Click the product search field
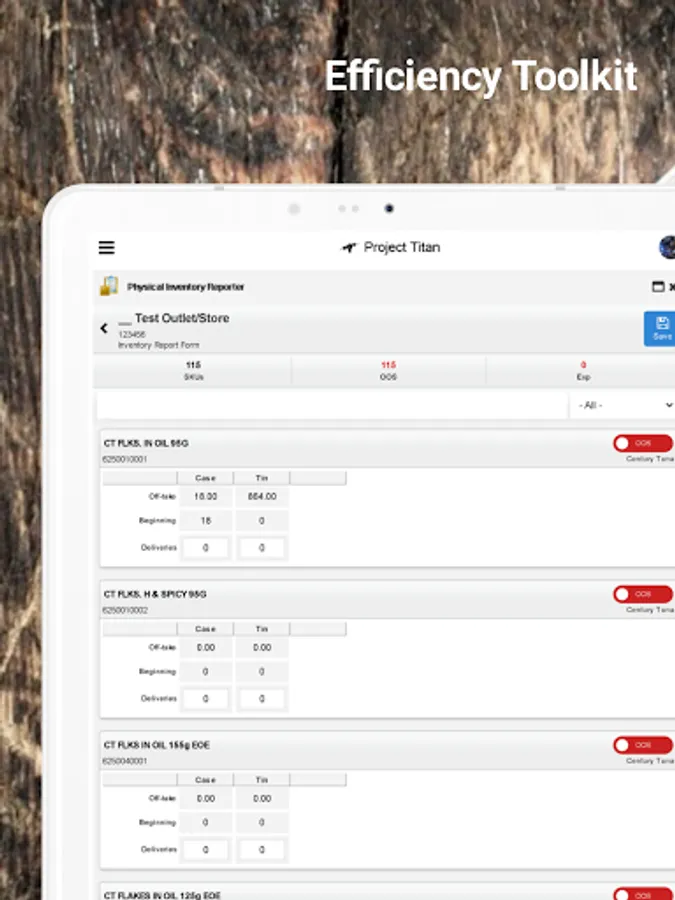This screenshot has width=675, height=900. 332,405
